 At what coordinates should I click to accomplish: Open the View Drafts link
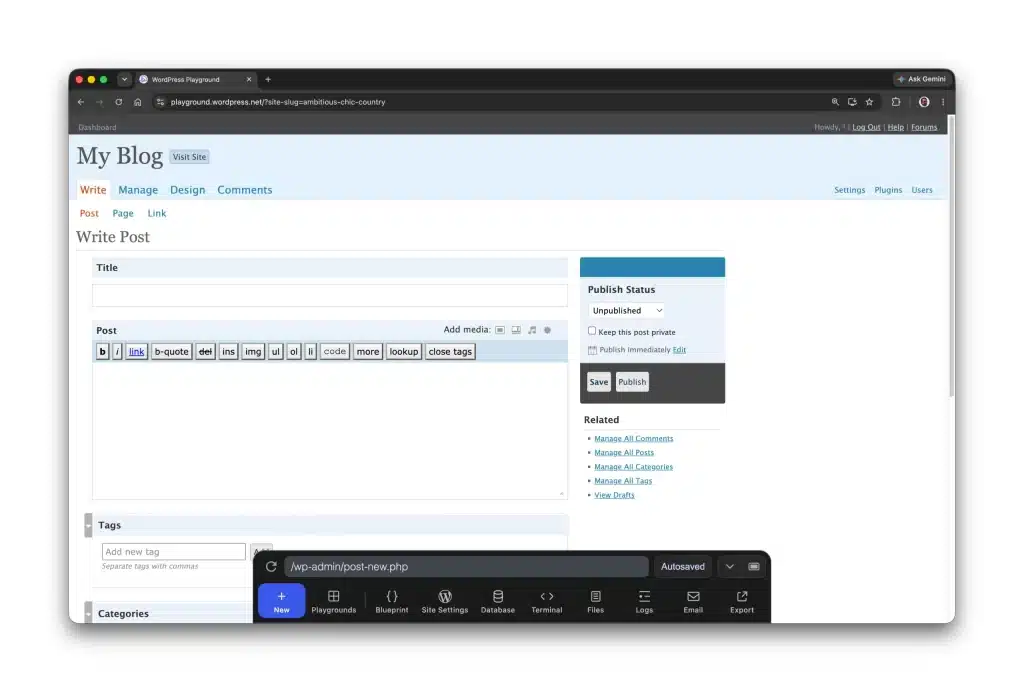coord(614,495)
